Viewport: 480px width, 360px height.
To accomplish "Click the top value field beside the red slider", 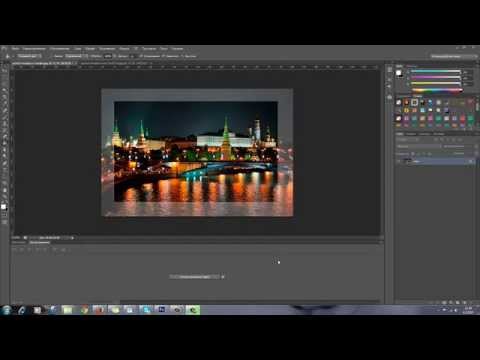I will (x=468, y=72).
